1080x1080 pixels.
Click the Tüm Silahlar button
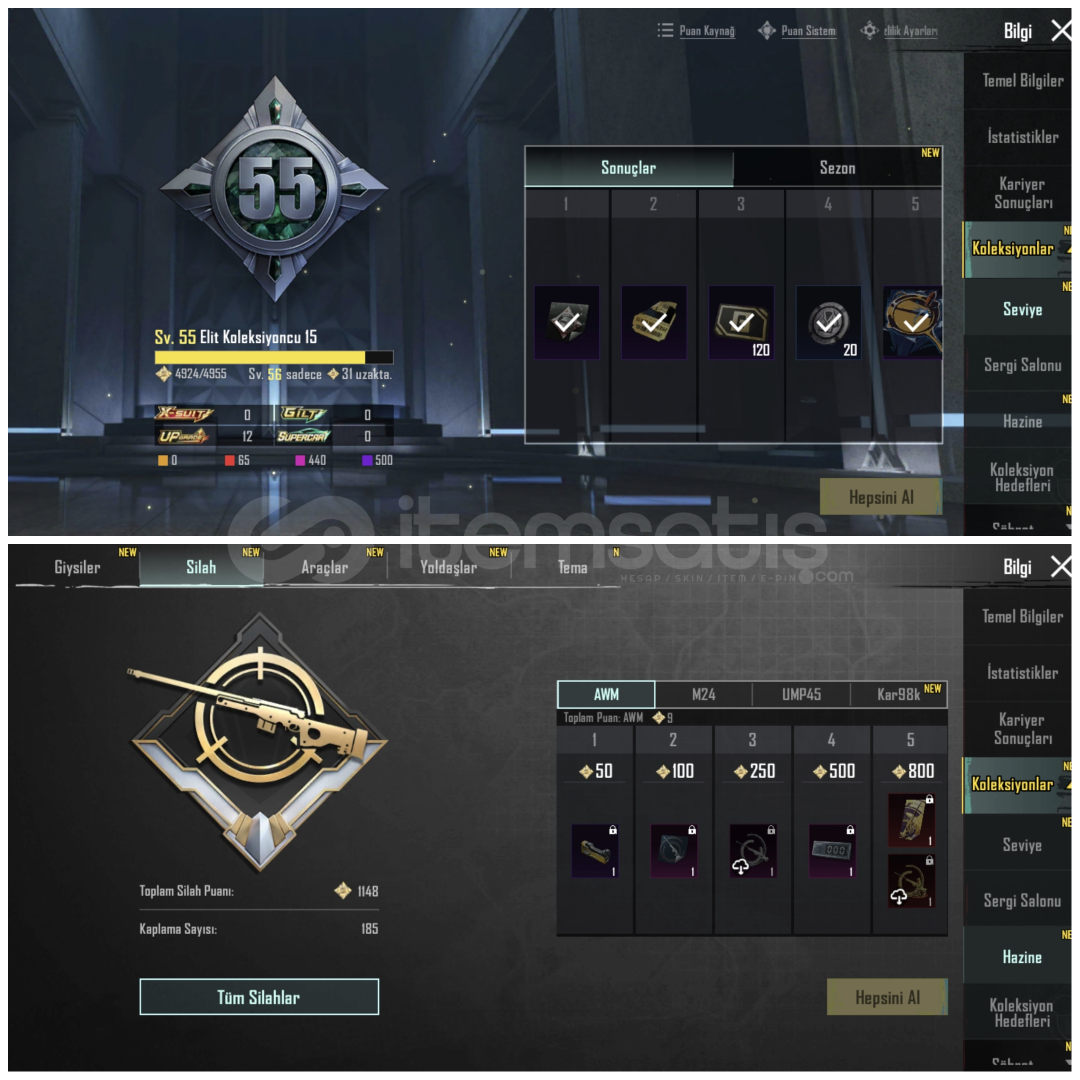pos(259,997)
